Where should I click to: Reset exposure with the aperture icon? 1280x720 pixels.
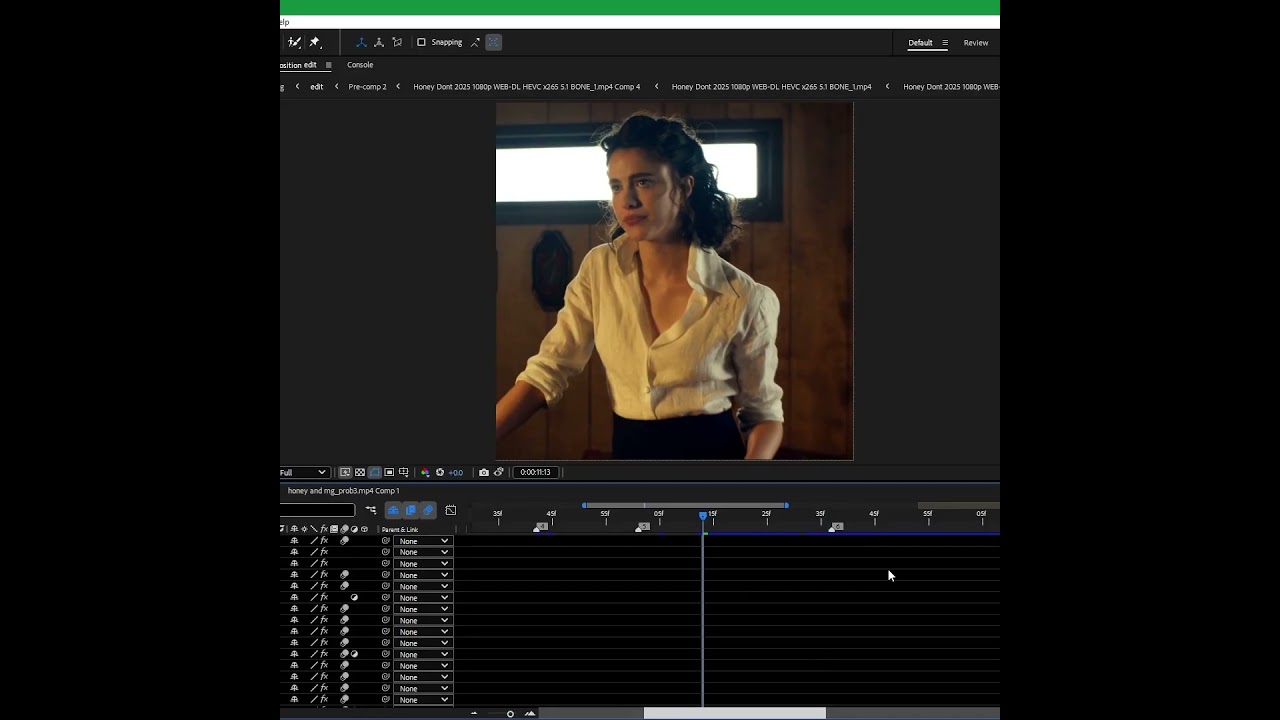(439, 472)
